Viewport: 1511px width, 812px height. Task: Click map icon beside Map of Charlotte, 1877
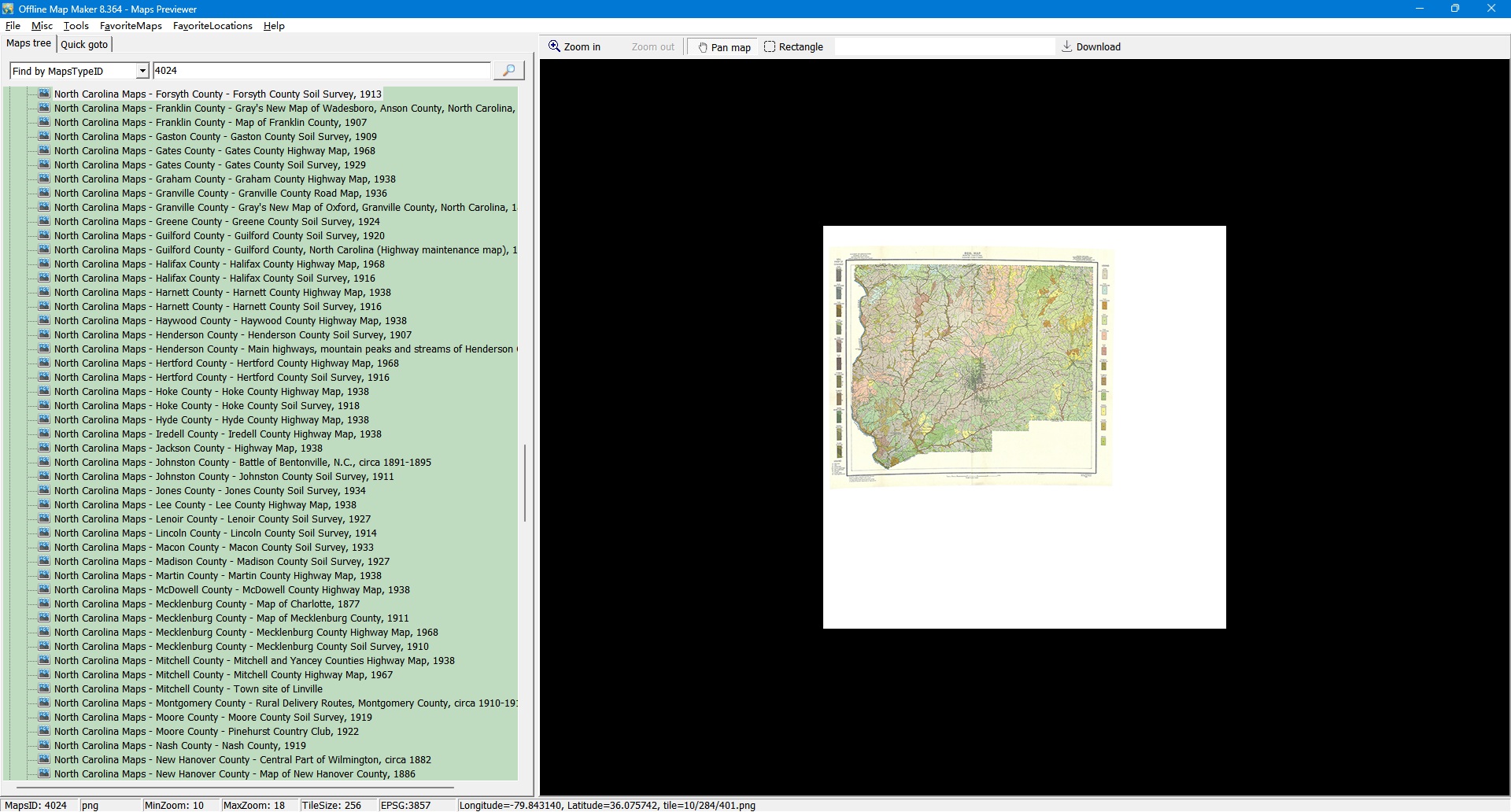tap(45, 604)
